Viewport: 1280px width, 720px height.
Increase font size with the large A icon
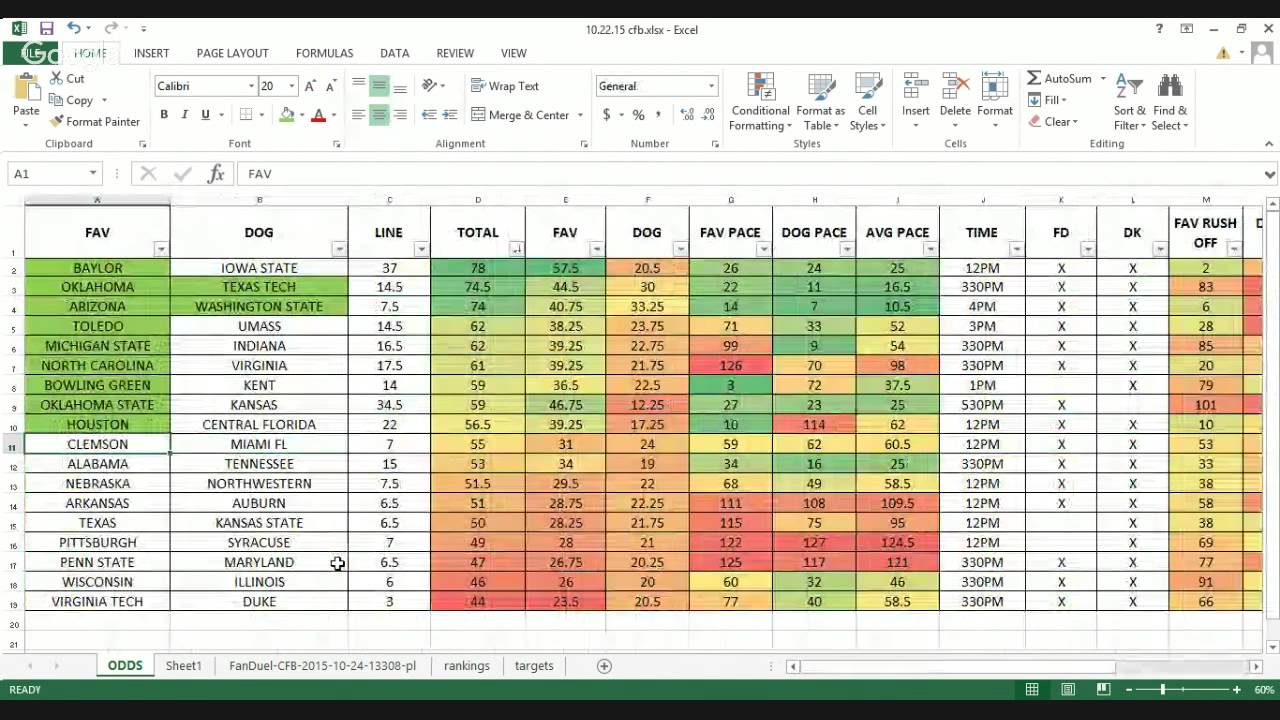point(311,86)
